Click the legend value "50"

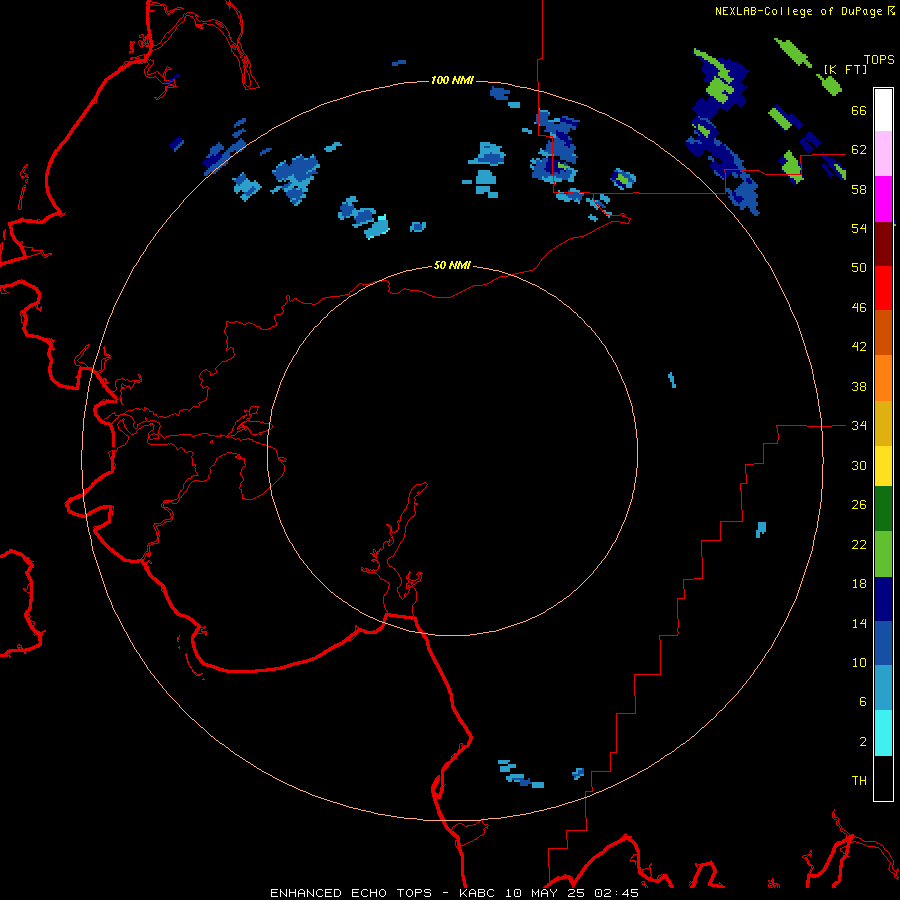pos(859,267)
